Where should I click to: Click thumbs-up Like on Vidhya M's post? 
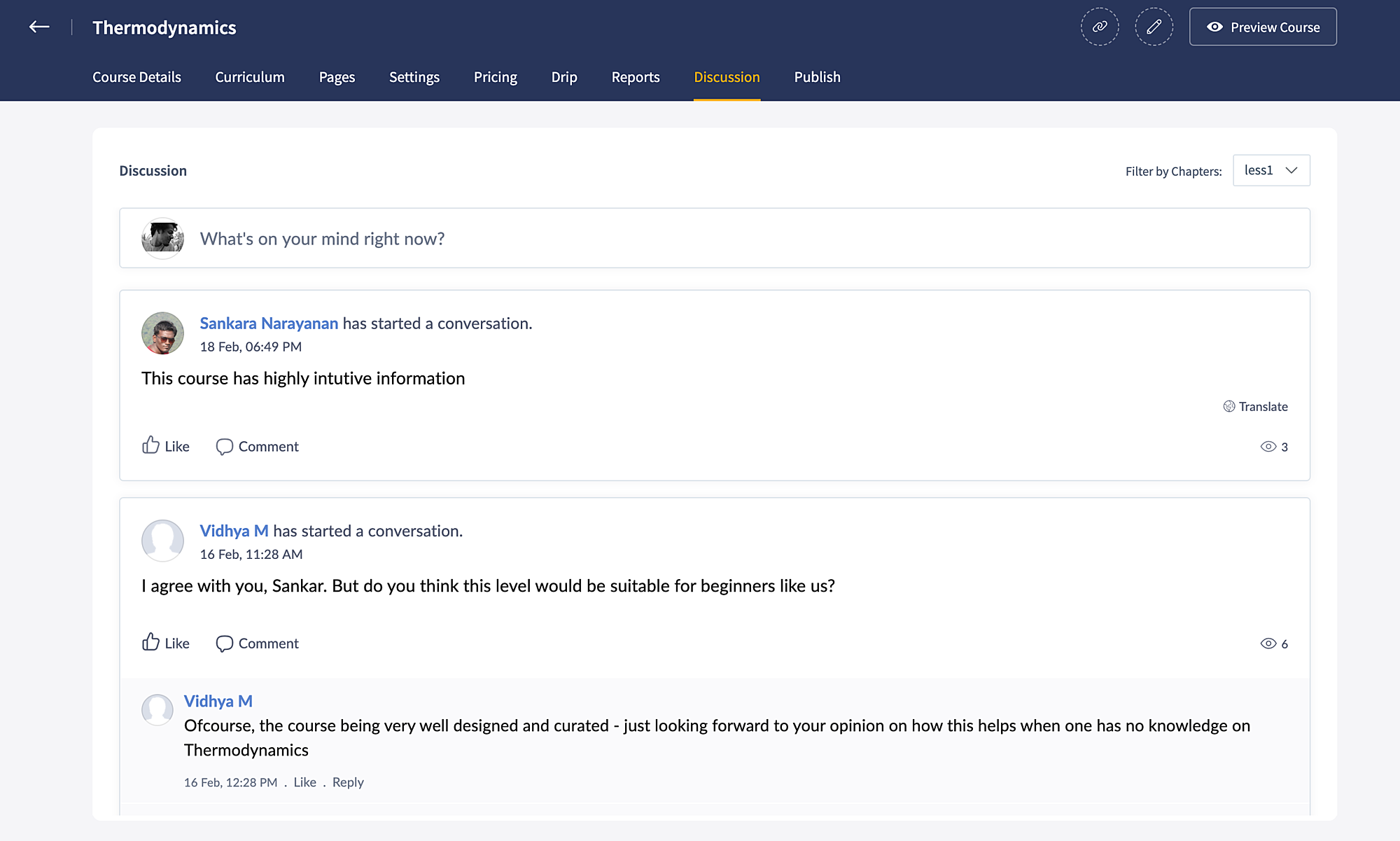[151, 642]
